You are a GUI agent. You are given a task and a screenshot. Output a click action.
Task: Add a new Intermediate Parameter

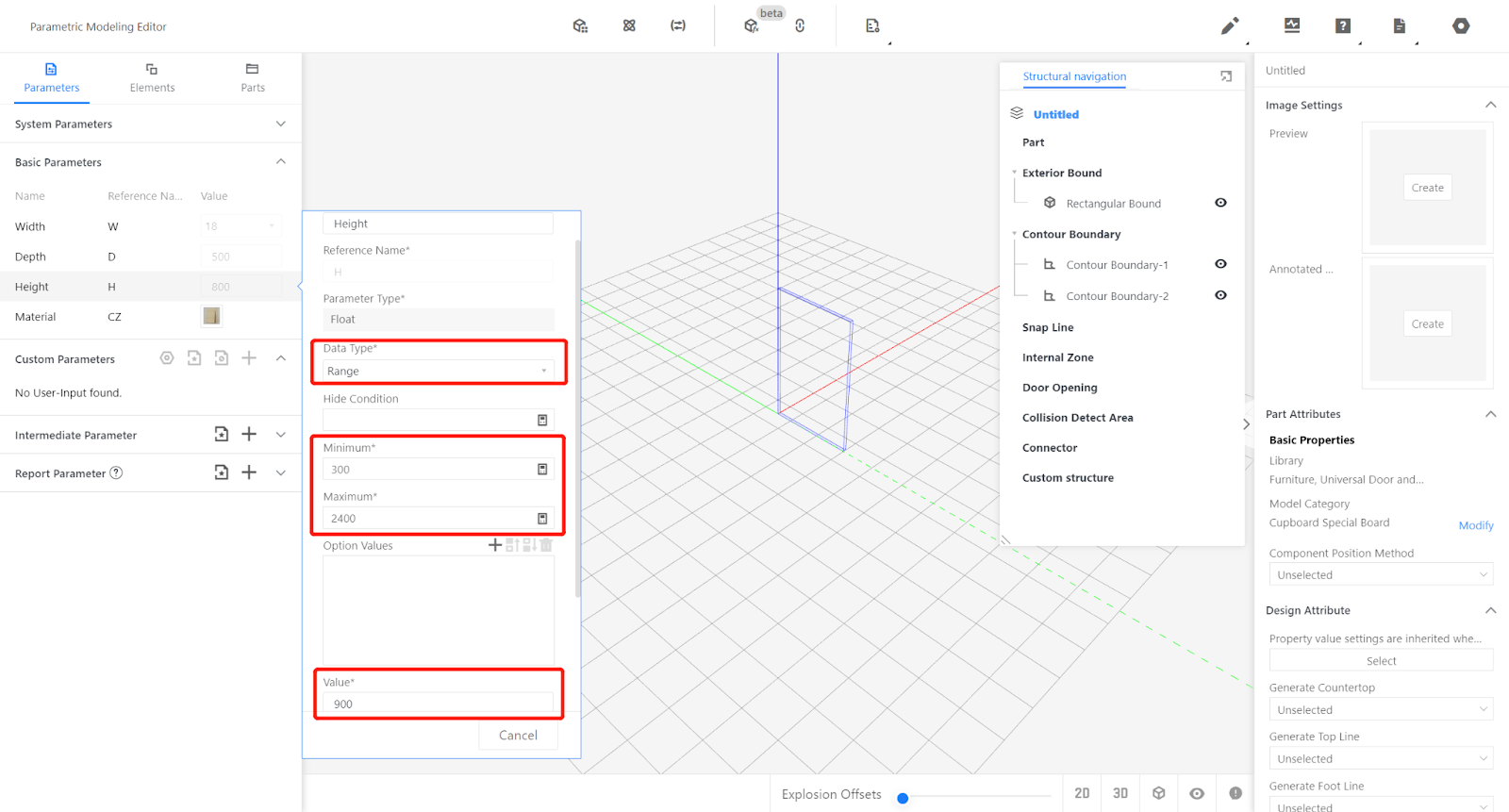point(249,434)
